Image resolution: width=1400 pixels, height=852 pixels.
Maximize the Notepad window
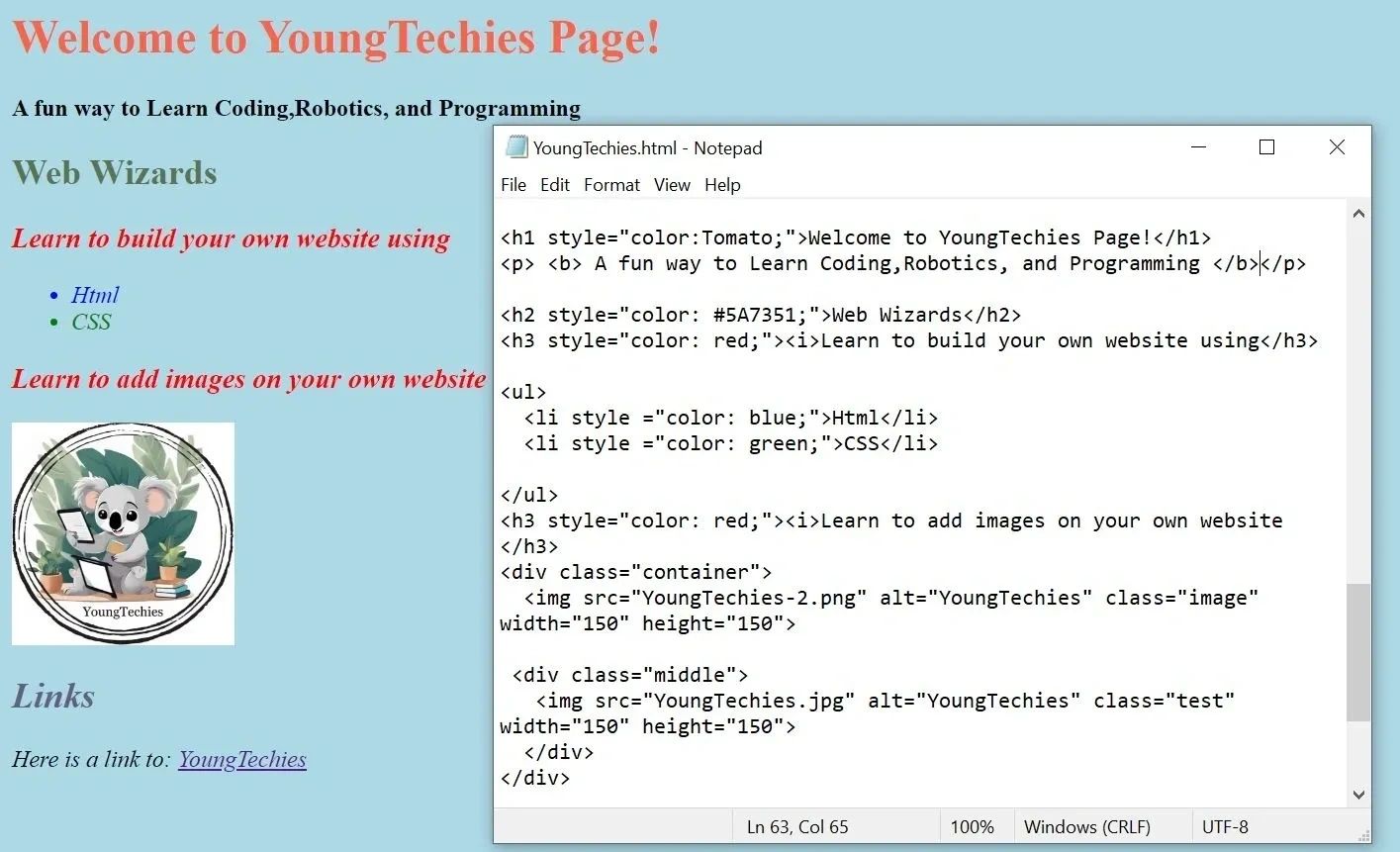coord(1266,147)
